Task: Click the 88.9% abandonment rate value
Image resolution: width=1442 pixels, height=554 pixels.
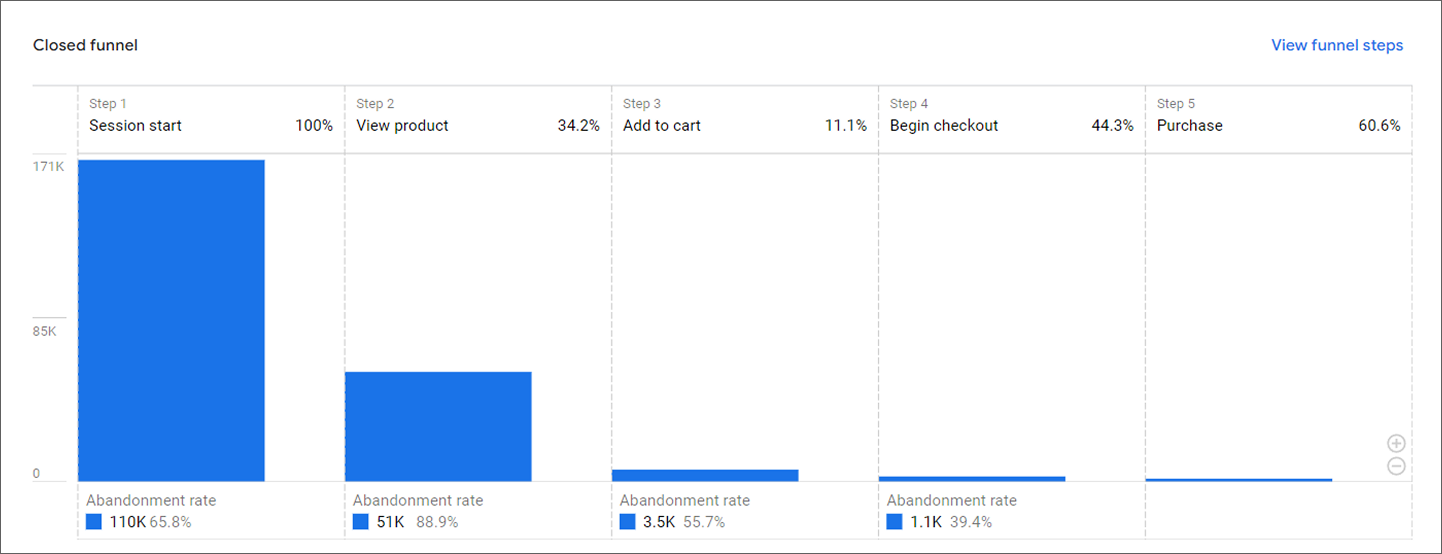Action: tap(437, 522)
